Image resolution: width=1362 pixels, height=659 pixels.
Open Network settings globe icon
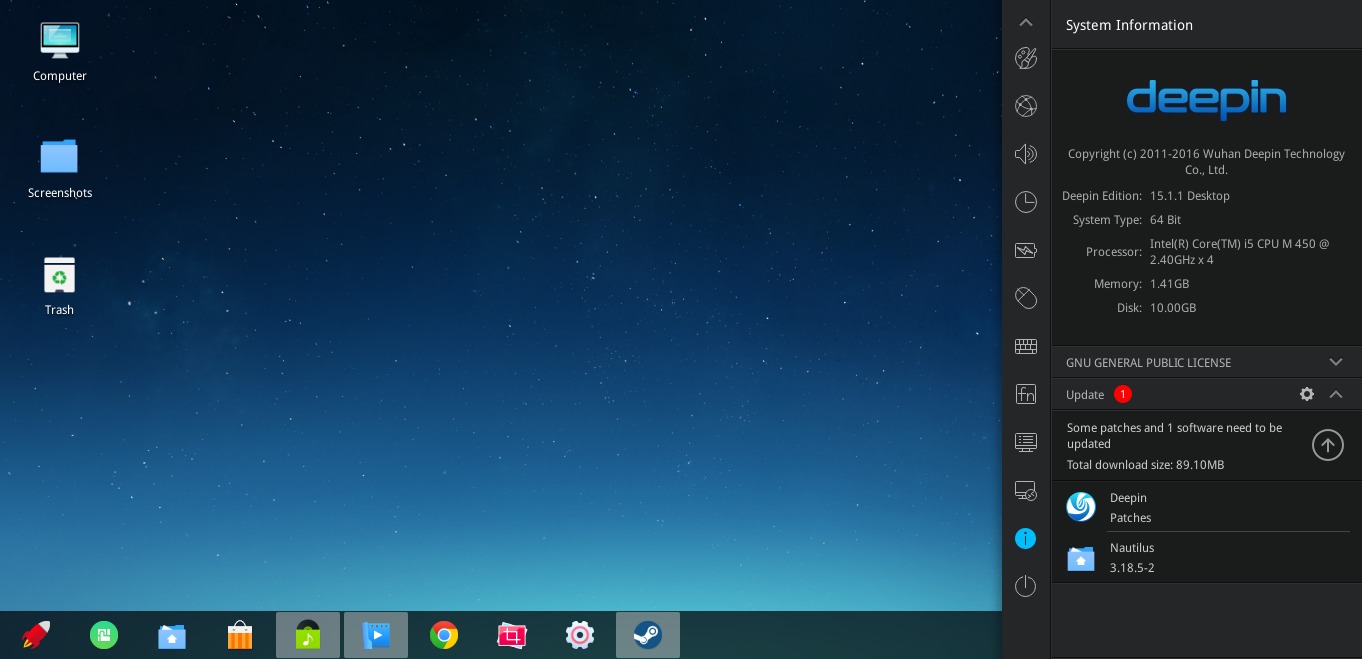click(1025, 106)
